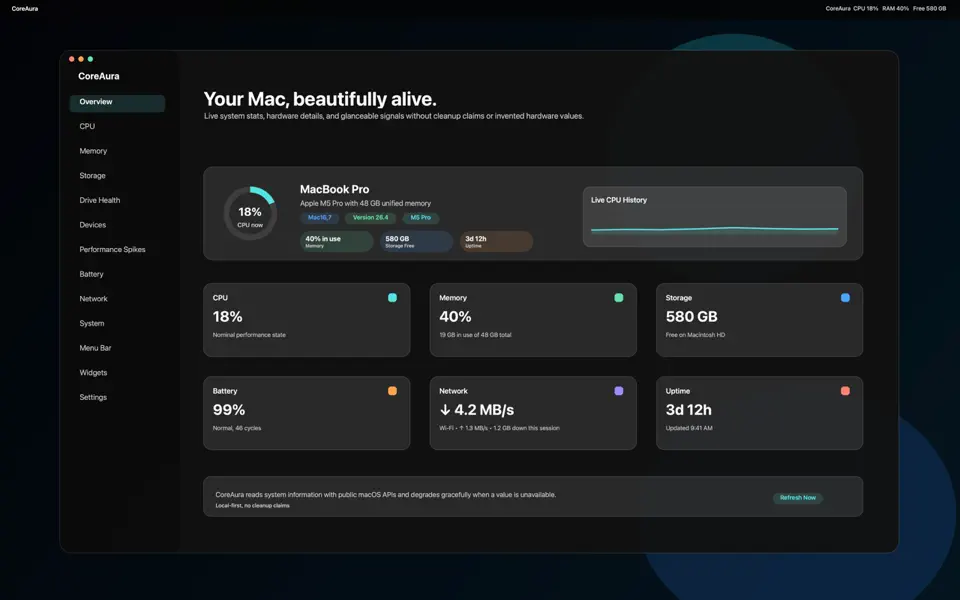The image size is (960, 600).
Task: Click Free 580 GB in menu bar status
Action: click(929, 9)
